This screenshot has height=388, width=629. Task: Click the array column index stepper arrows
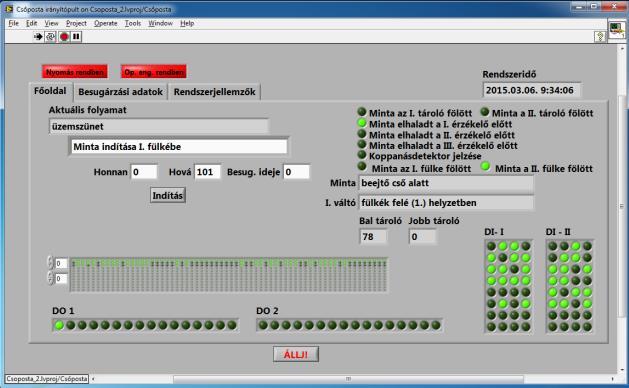tap(51, 278)
